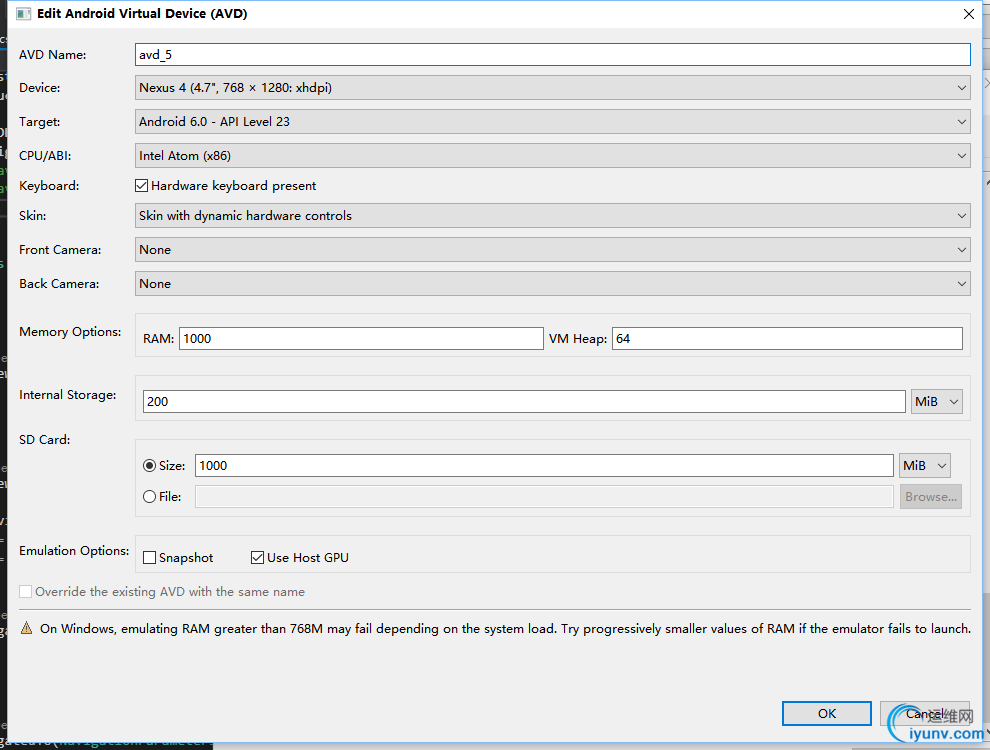Click the RAM input field
This screenshot has height=750, width=990.
click(361, 338)
